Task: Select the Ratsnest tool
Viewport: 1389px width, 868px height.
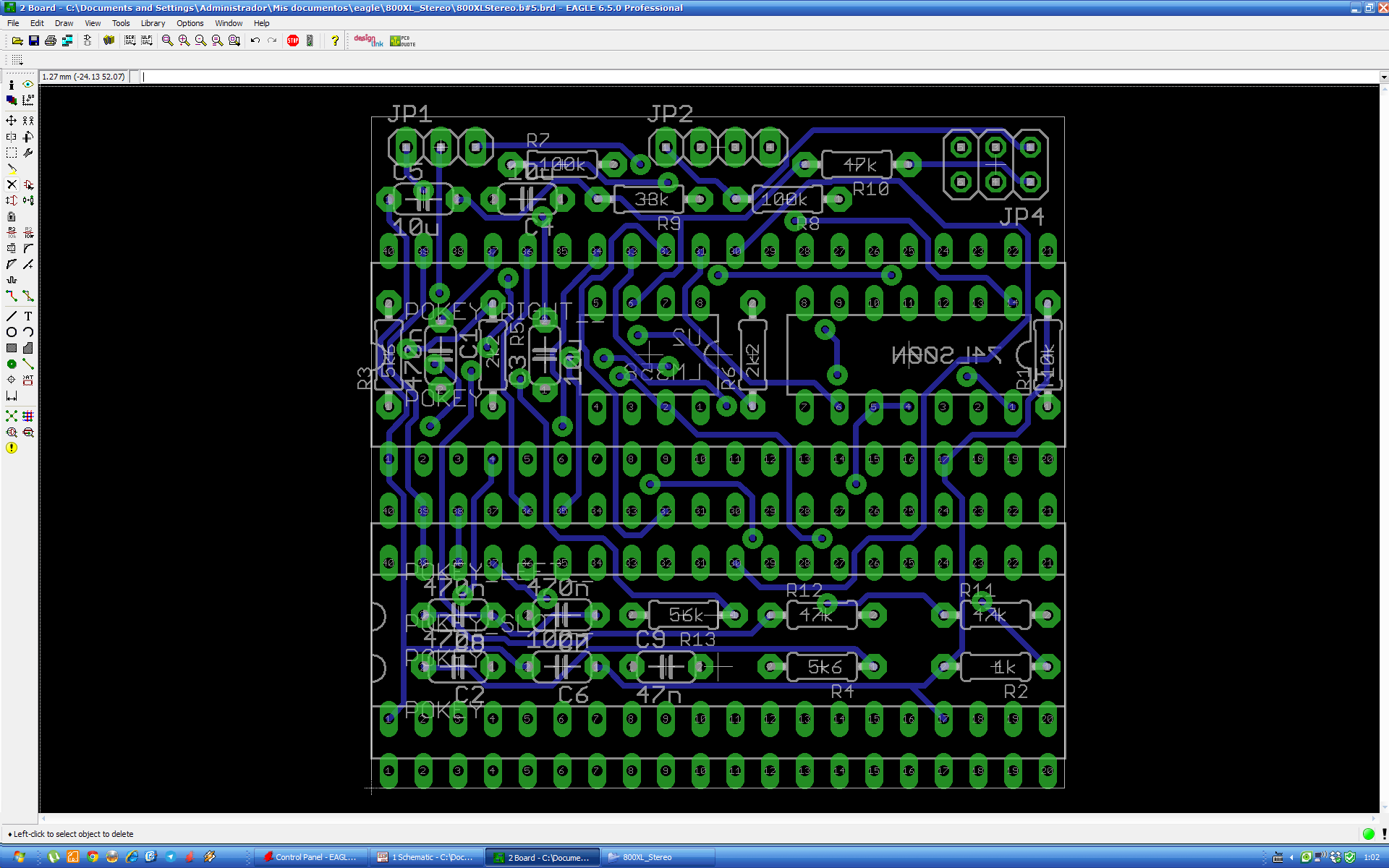Action: click(12, 416)
